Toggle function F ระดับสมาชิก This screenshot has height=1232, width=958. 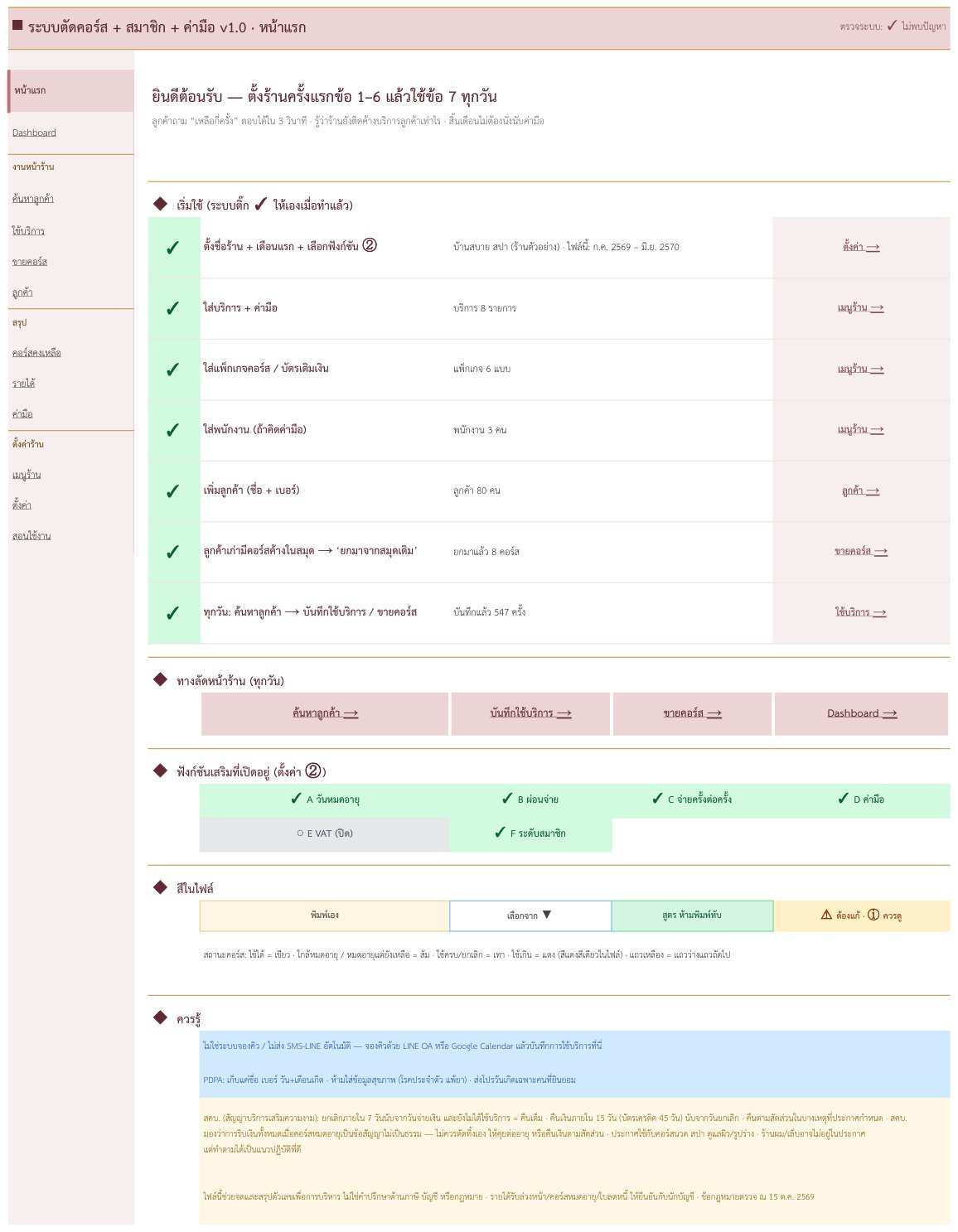[x=530, y=834]
